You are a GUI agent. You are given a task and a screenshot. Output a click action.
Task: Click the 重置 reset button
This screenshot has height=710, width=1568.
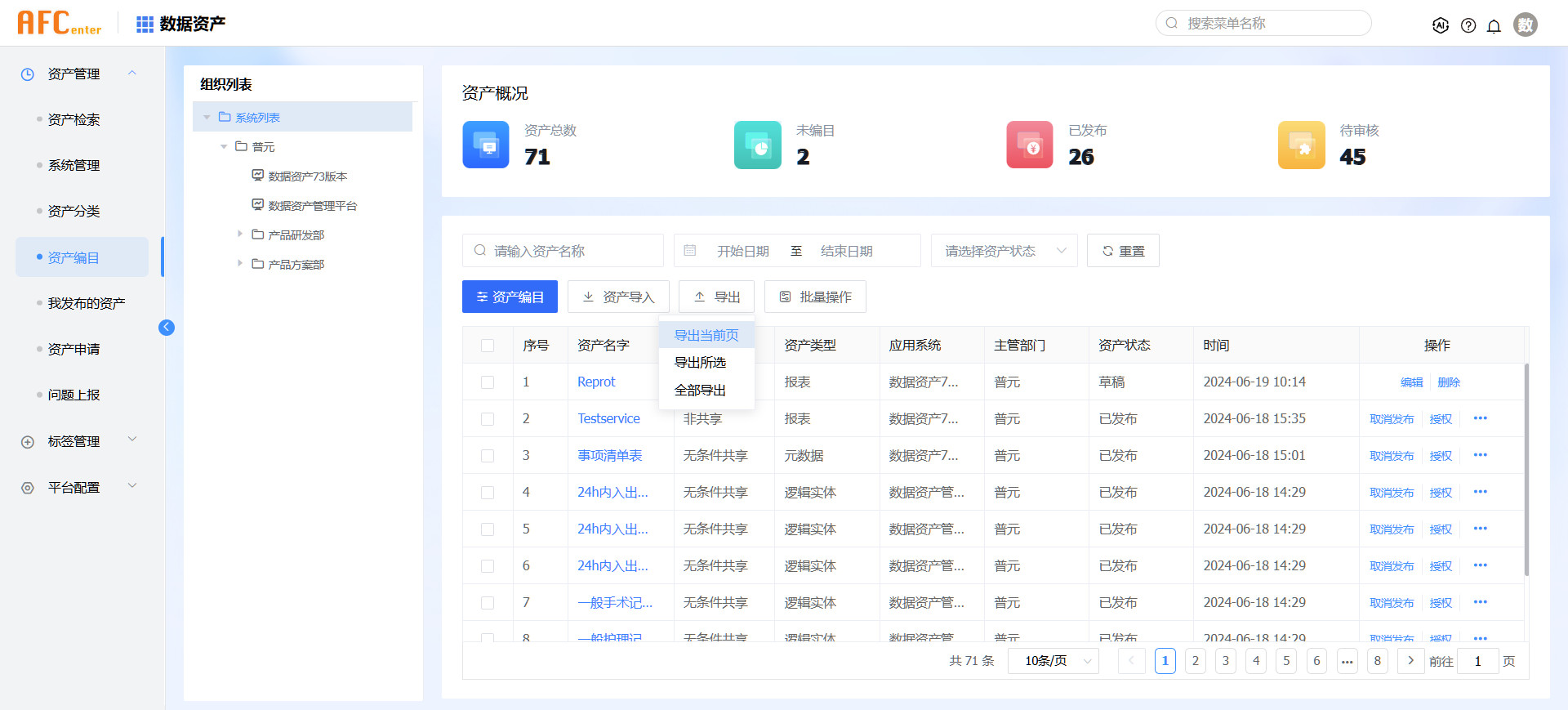[x=1123, y=251]
